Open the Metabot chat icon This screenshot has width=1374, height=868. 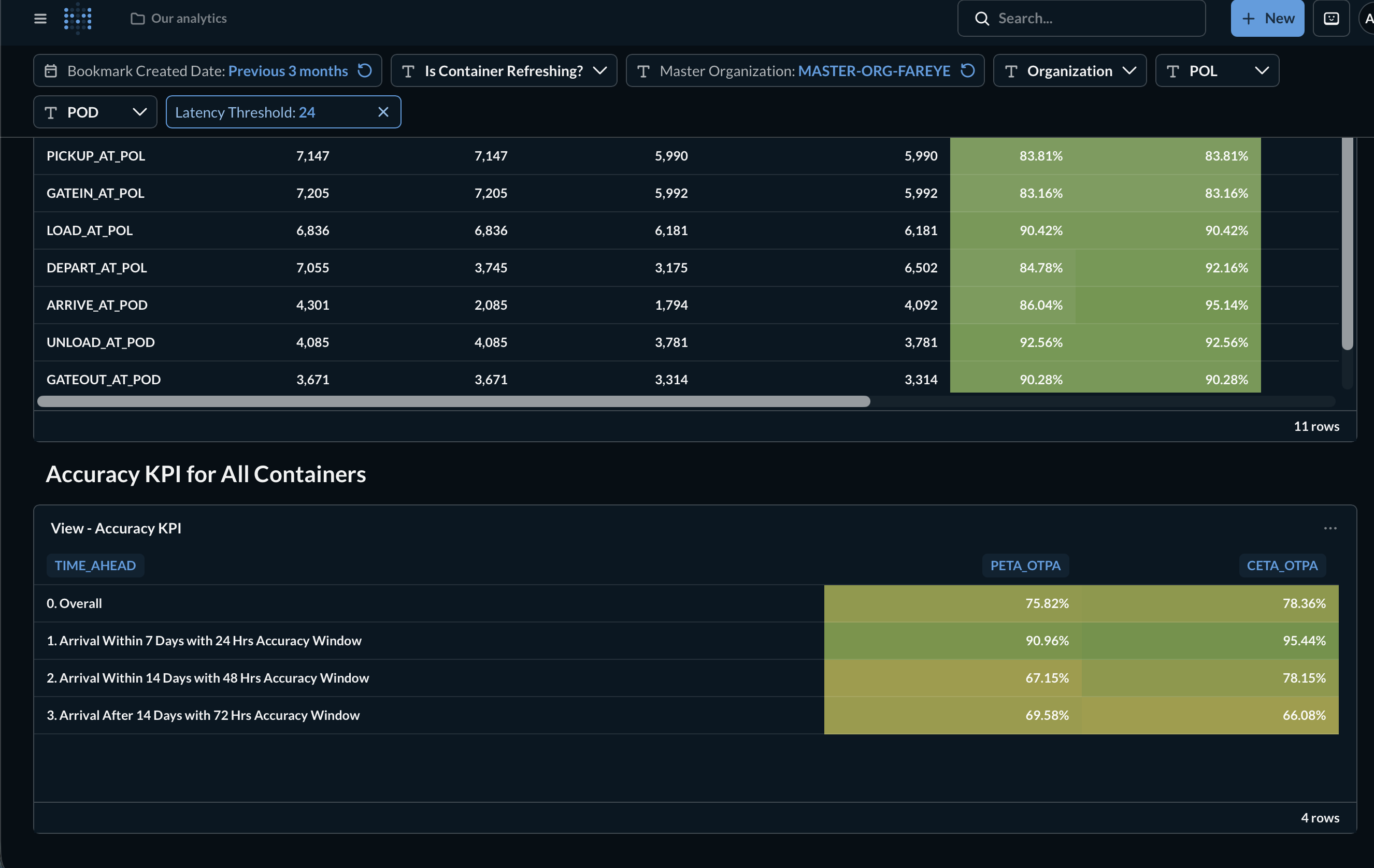click(x=1331, y=18)
